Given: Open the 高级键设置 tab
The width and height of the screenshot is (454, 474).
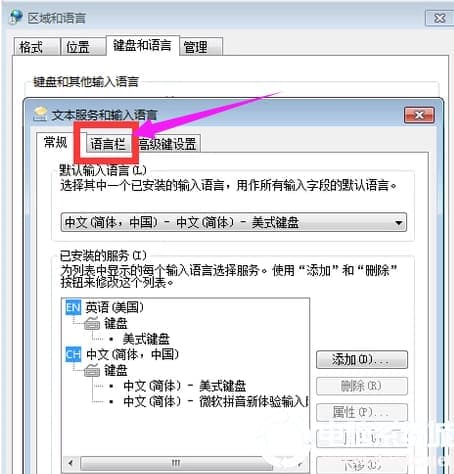Looking at the screenshot, I should point(167,144).
